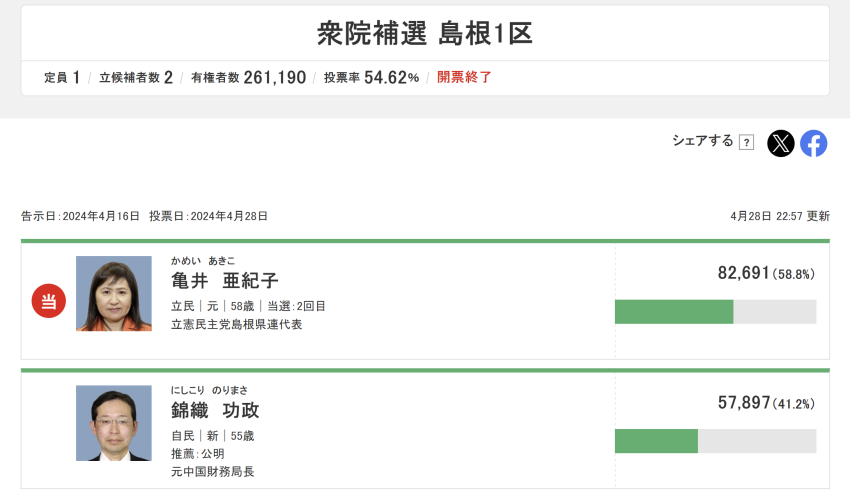Click the red 当 winner badge
The width and height of the screenshot is (850, 491).
pos(49,301)
